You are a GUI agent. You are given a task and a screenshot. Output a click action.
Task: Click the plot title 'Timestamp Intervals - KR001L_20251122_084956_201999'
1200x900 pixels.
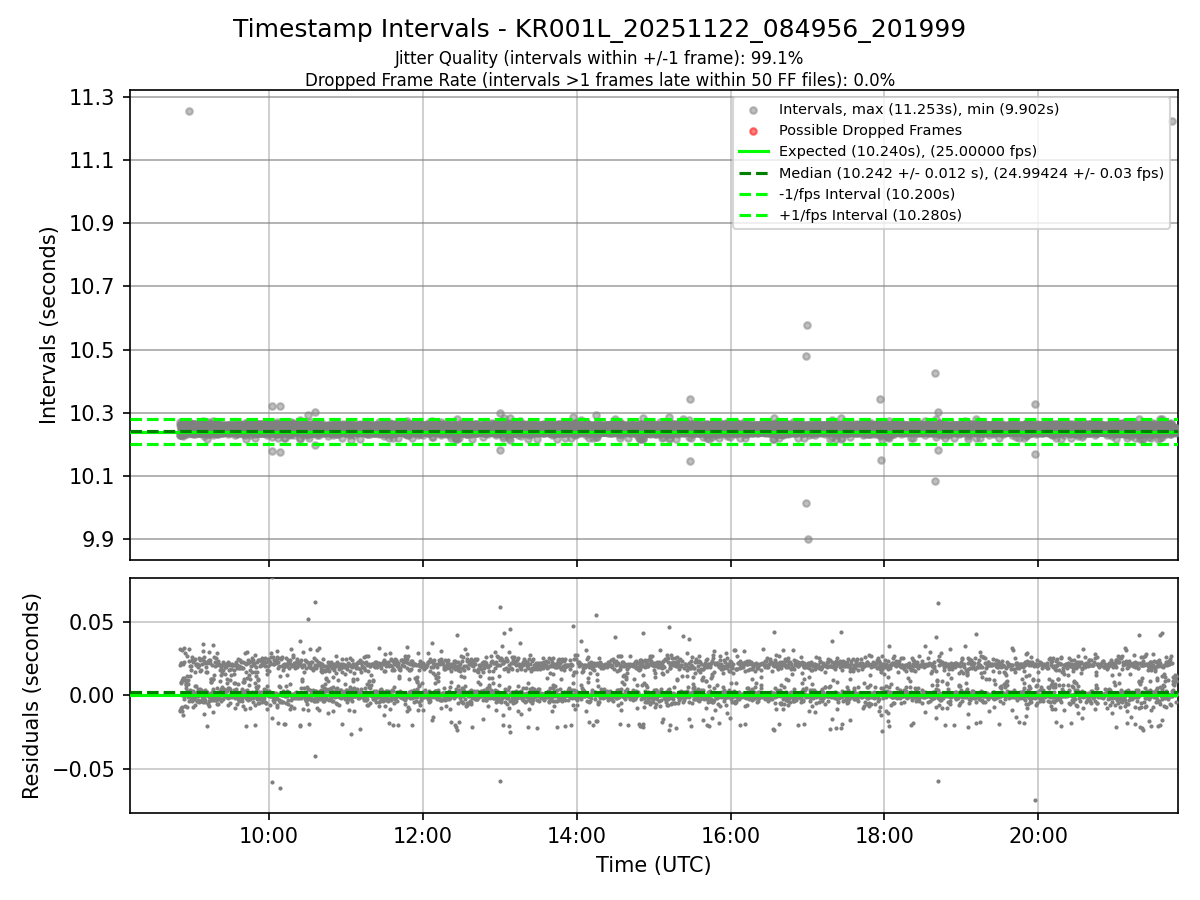(599, 29)
